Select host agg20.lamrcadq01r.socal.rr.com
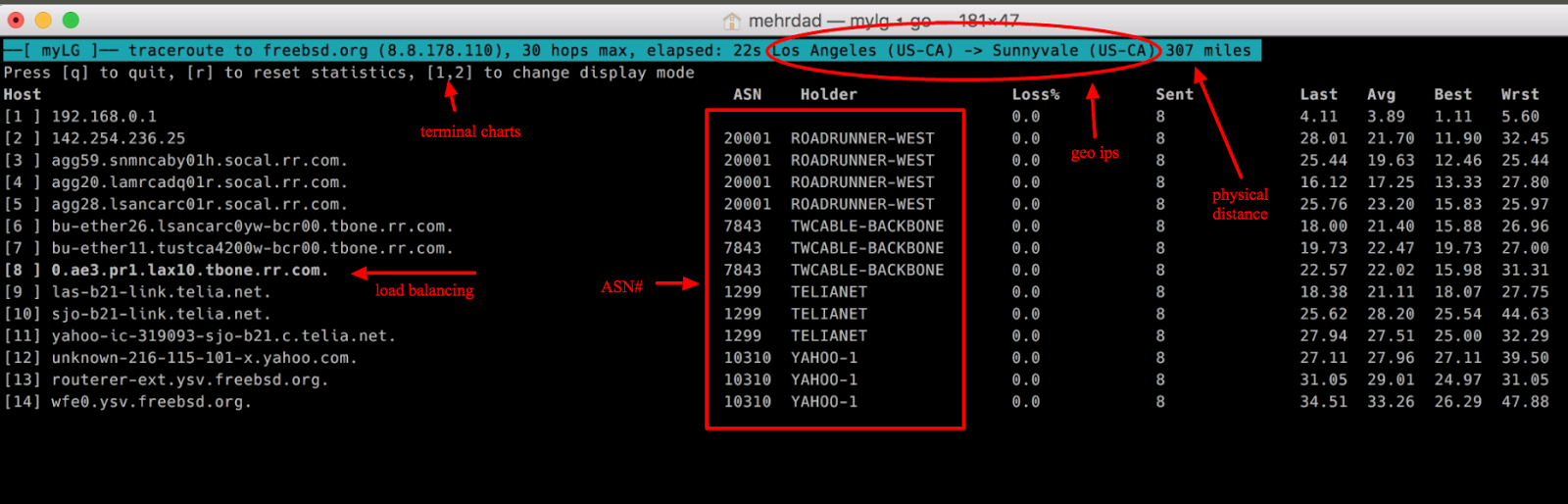 click(199, 182)
